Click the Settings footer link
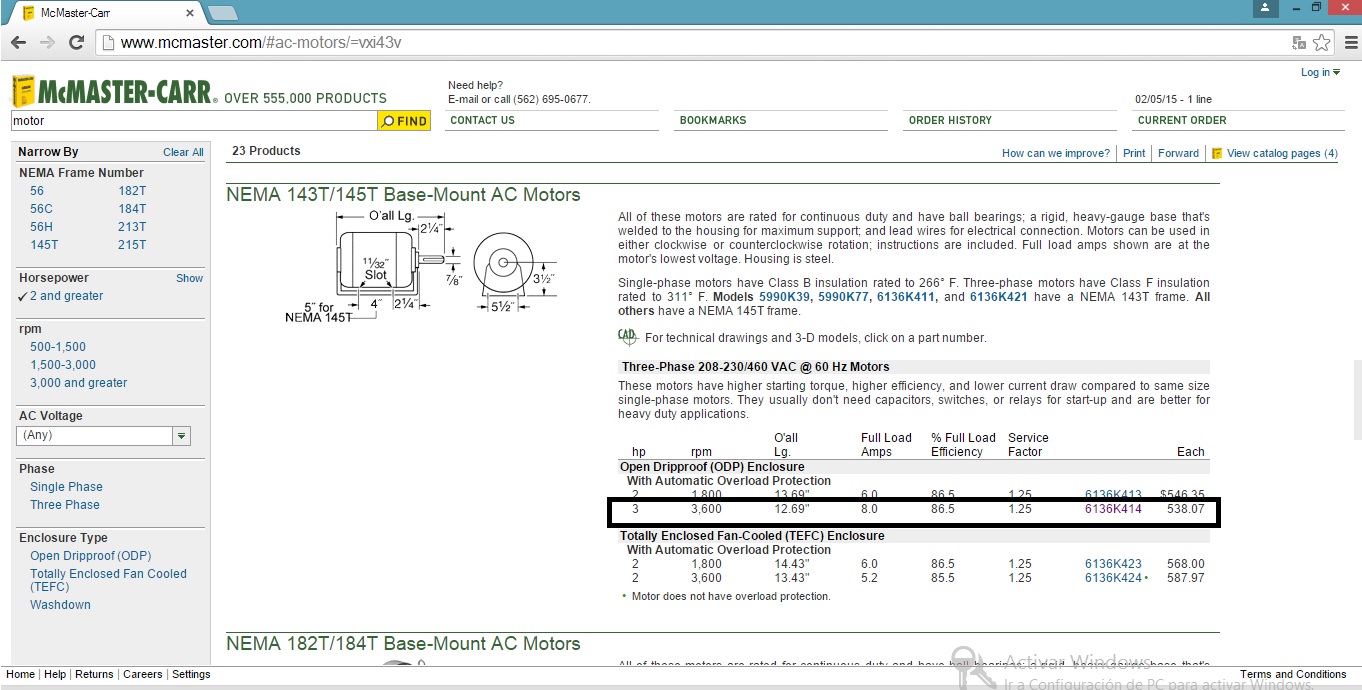1362x690 pixels. tap(191, 674)
